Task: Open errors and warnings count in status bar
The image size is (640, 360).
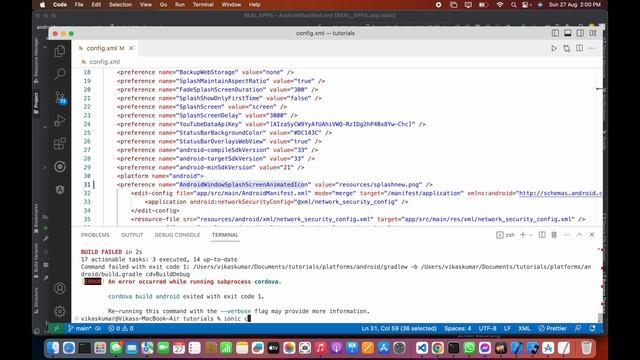Action: pyautogui.click(x=121, y=328)
